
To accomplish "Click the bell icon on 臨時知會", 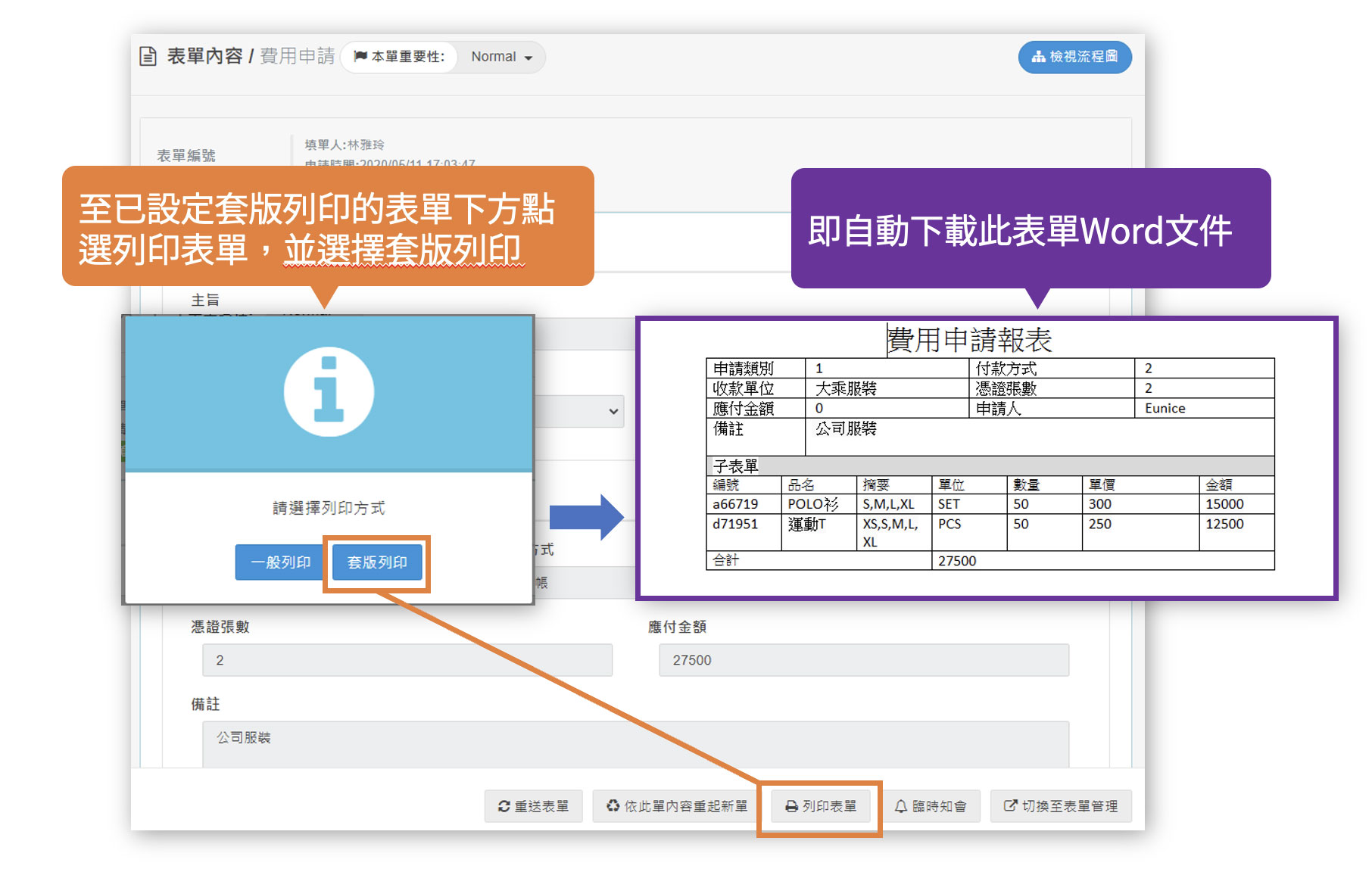I will (x=901, y=807).
